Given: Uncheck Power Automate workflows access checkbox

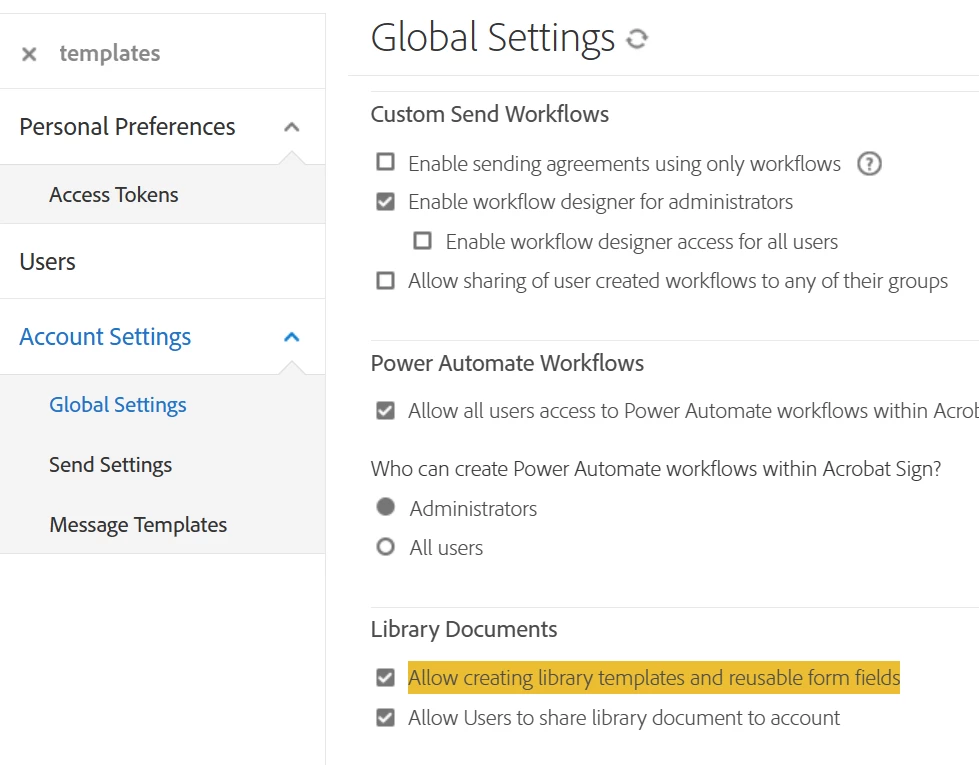Looking at the screenshot, I should click(385, 411).
